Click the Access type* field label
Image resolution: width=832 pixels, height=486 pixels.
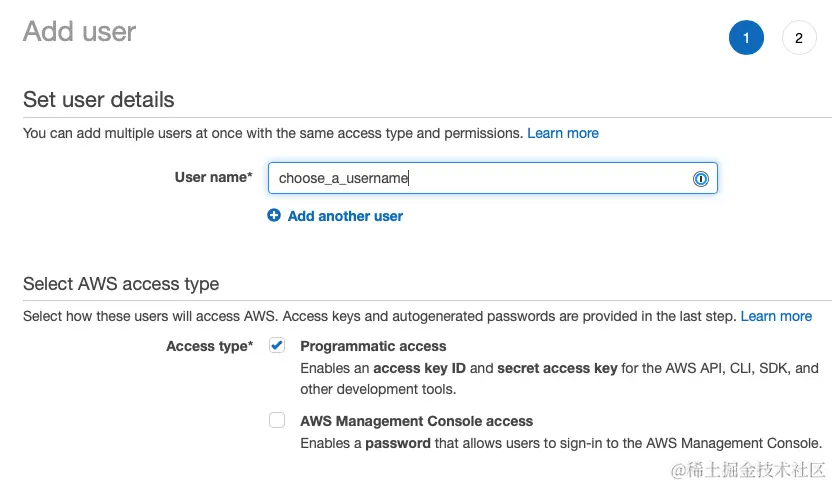pyautogui.click(x=209, y=346)
